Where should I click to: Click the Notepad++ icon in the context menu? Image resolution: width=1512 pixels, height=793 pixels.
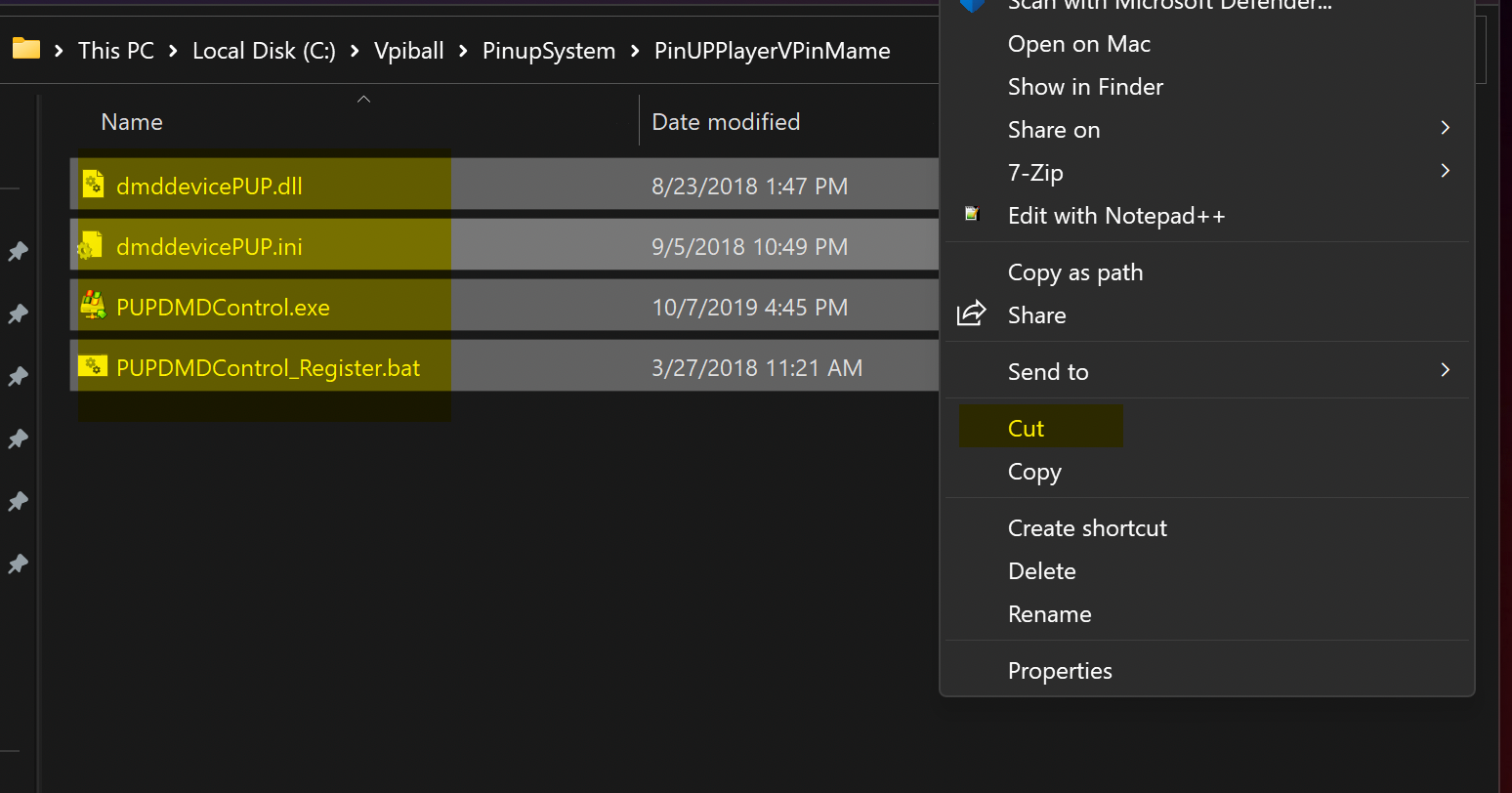tap(970, 213)
